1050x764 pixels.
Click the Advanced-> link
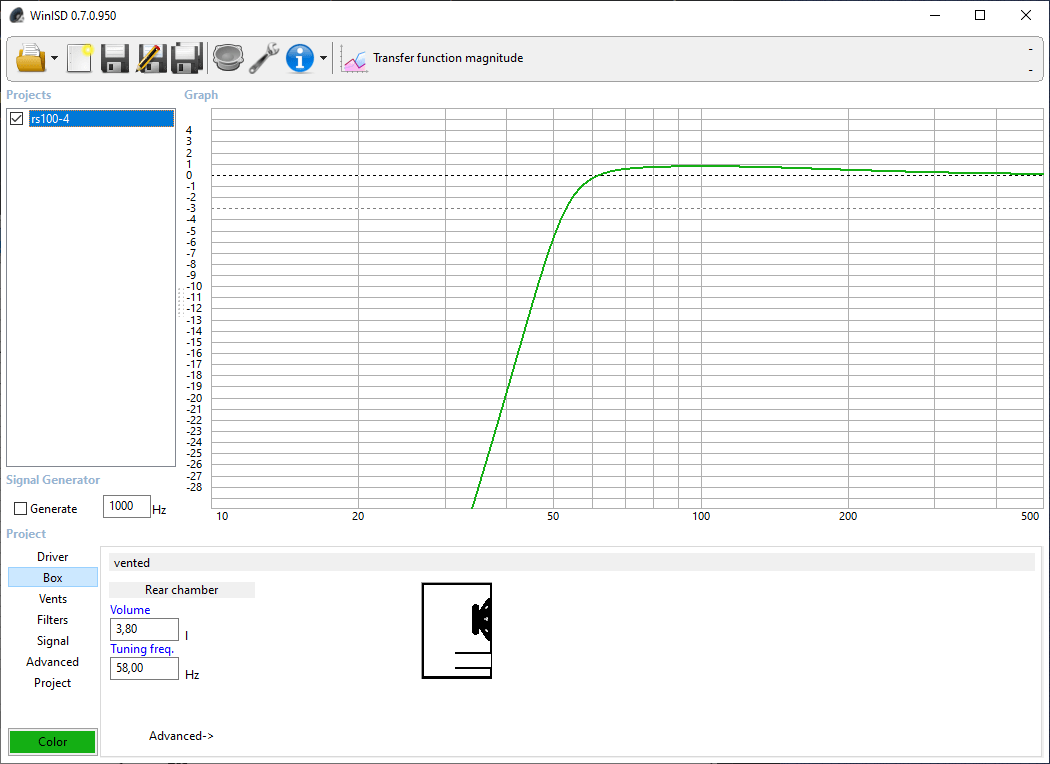(x=181, y=736)
